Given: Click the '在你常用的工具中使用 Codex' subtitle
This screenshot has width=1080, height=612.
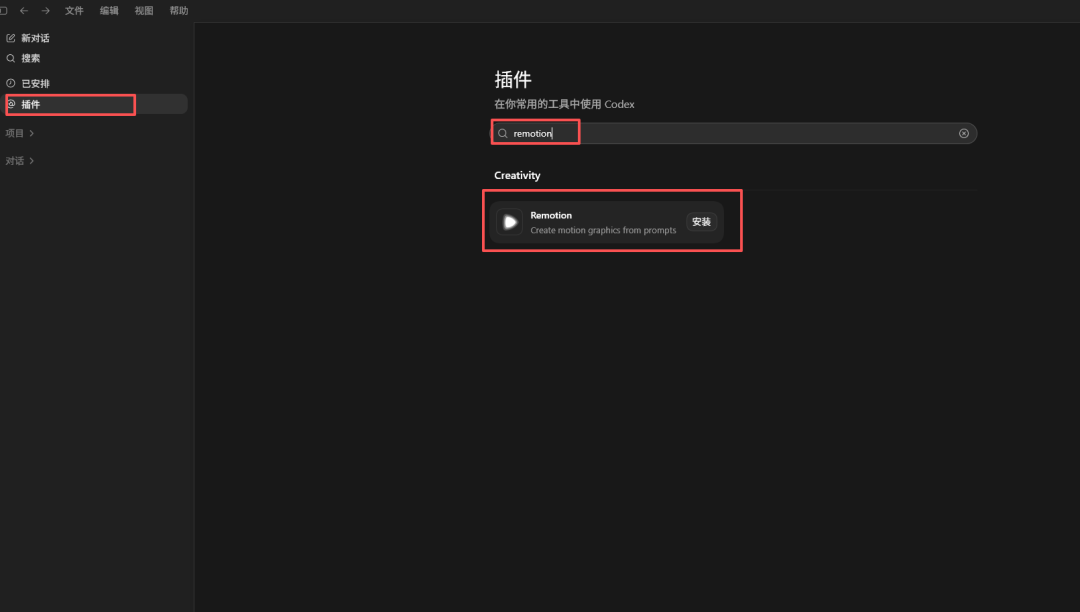Looking at the screenshot, I should (x=564, y=104).
